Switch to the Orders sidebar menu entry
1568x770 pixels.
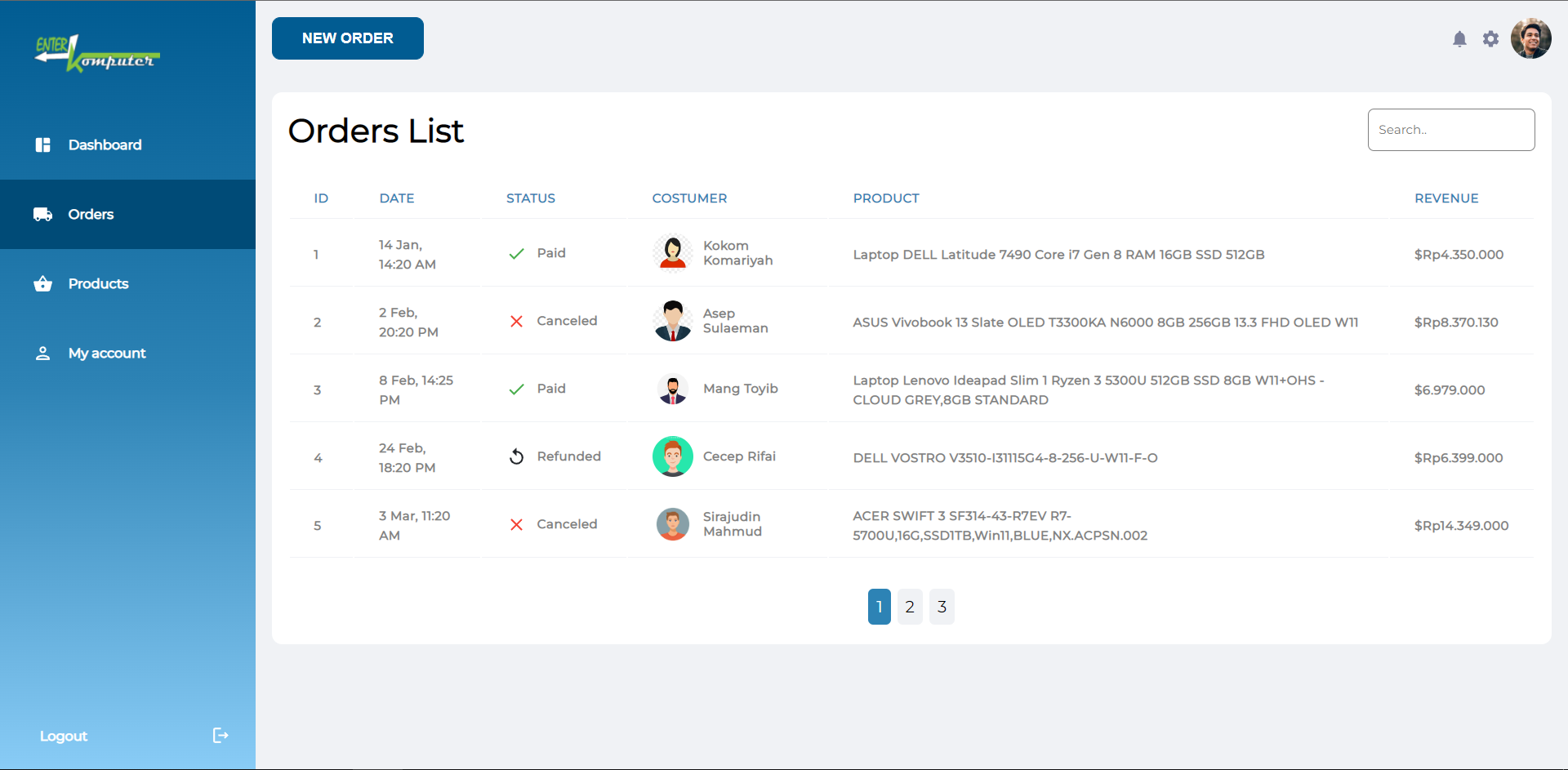[91, 214]
